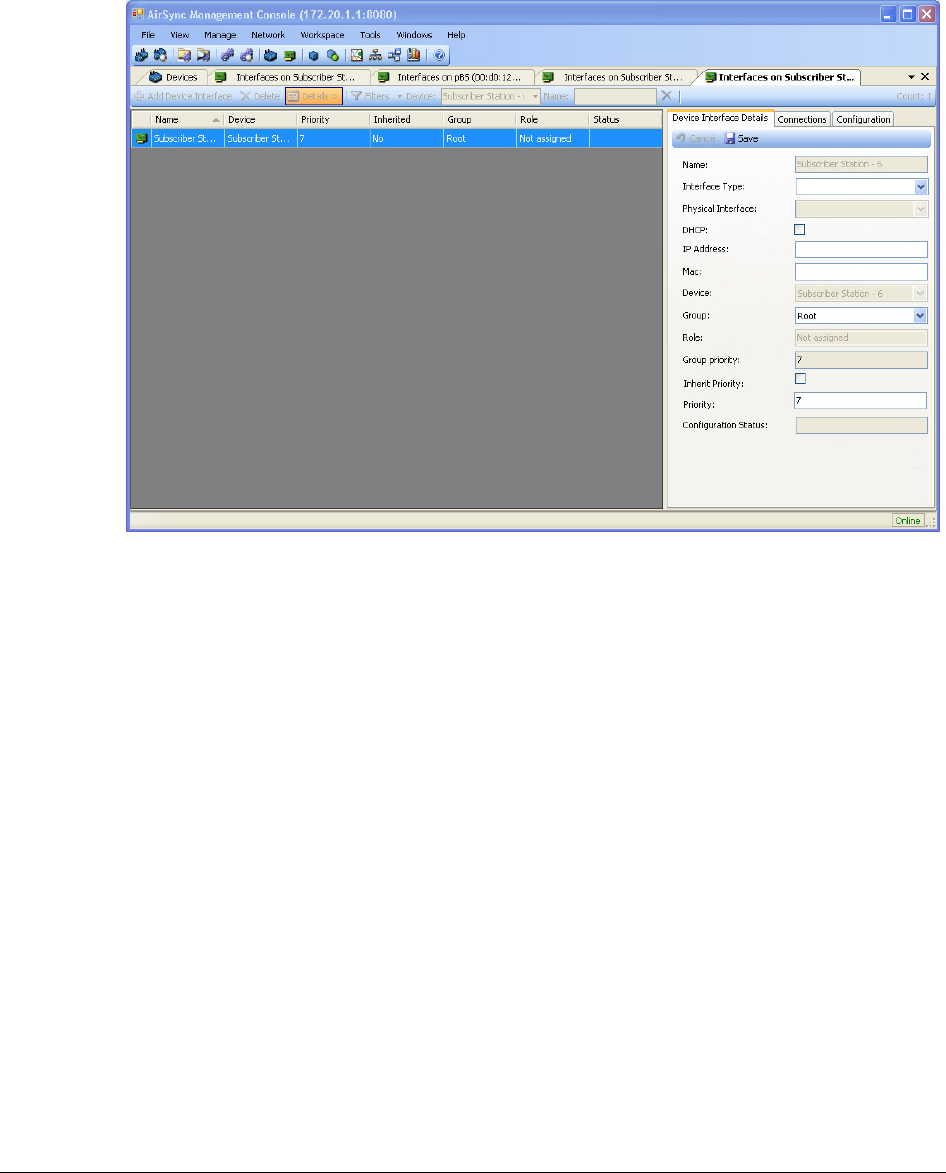Image resolution: width=946 pixels, height=1173 pixels.
Task: Open the map view toolbar icon
Action: pos(357,55)
